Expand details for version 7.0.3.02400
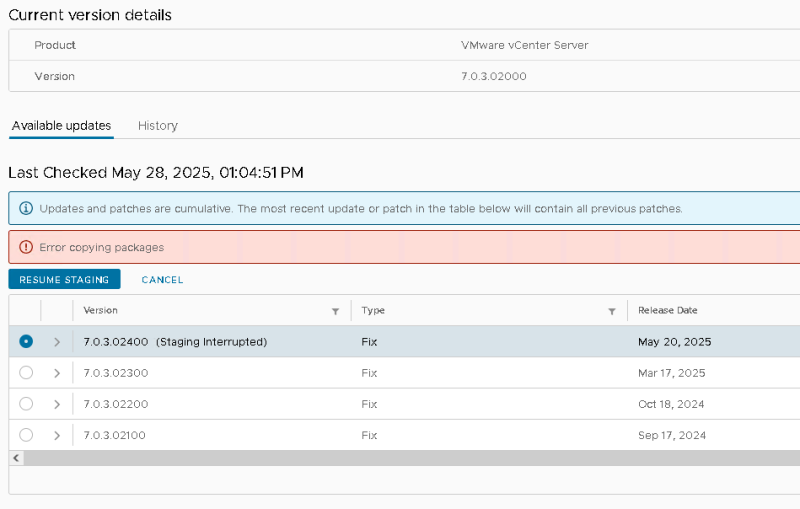Viewport: 800px width, 509px height. pos(57,342)
